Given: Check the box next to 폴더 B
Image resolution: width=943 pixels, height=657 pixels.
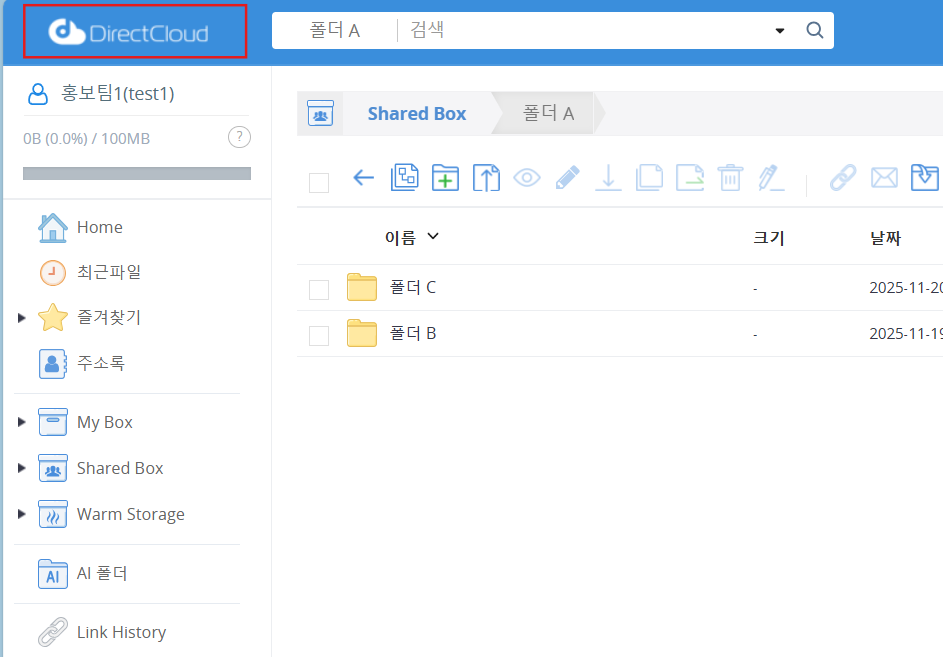Looking at the screenshot, I should coord(319,335).
